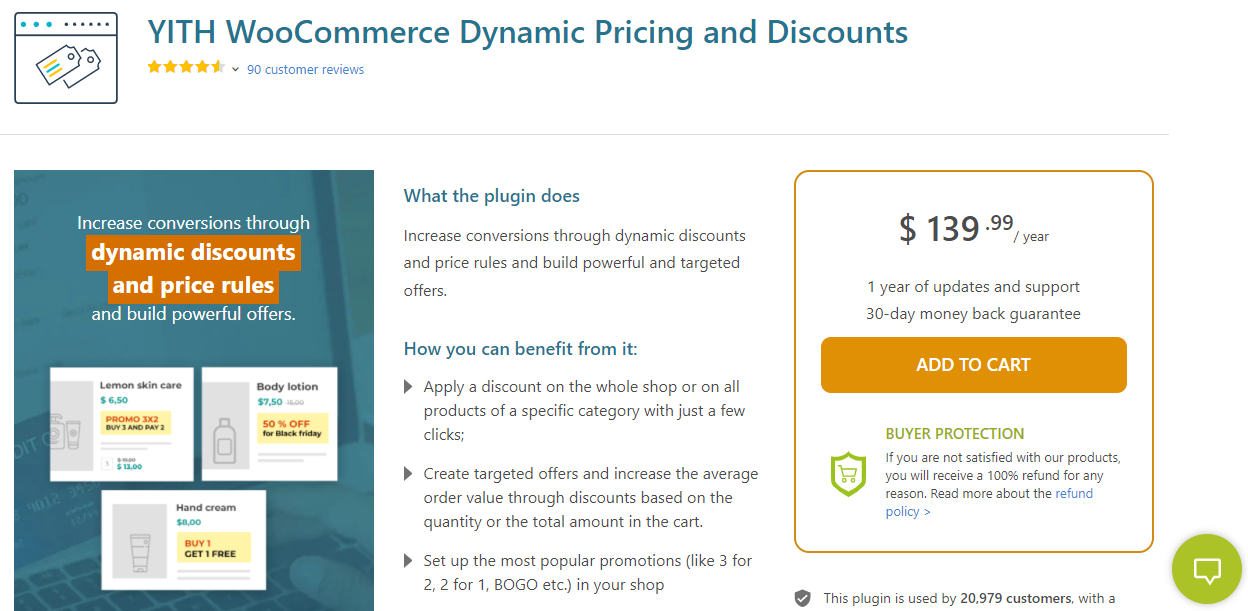Click the Buyer Protection shield cart icon

(848, 472)
